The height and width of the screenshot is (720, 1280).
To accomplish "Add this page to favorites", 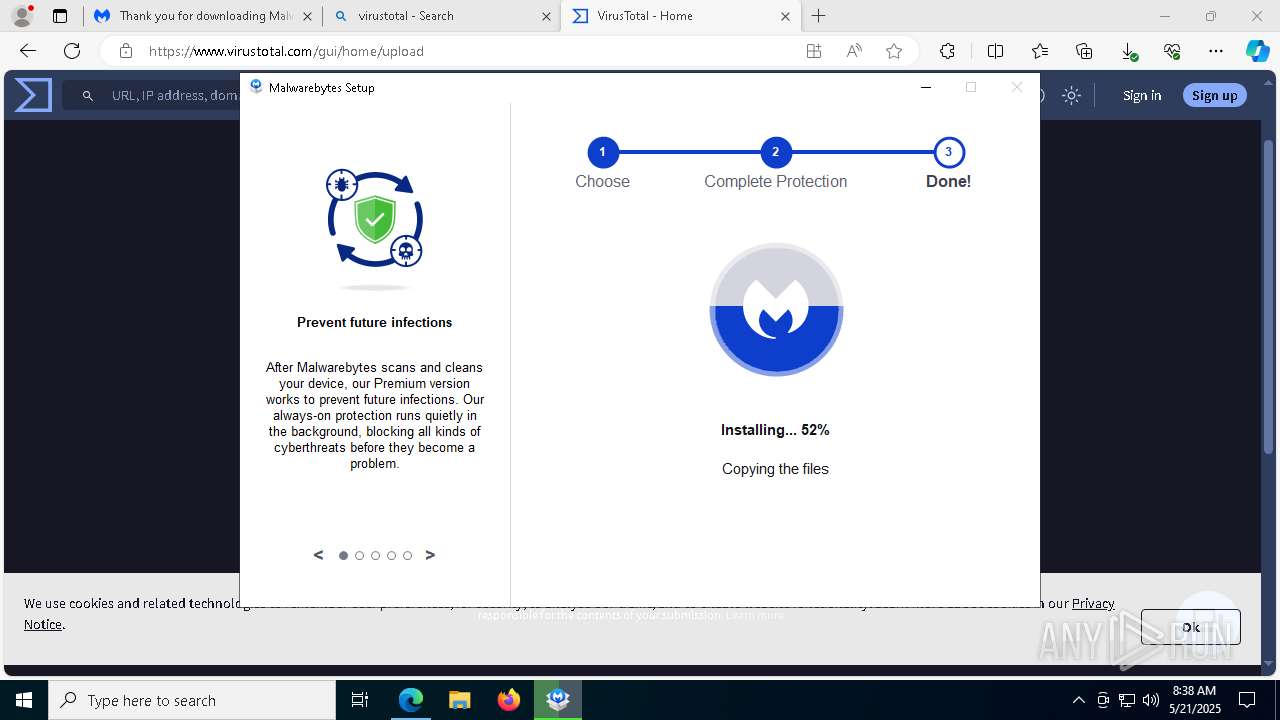I will [x=894, y=51].
